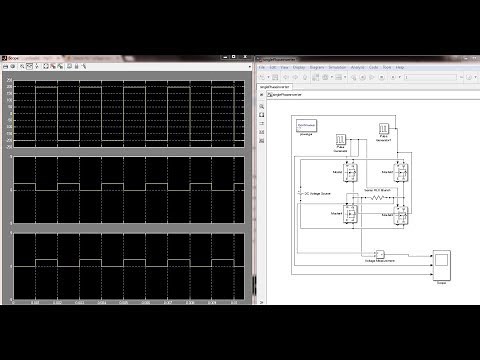The height and width of the screenshot is (360, 480).
Task: Expand the rightmost toolbar dropdown arrow
Action: 476,77
